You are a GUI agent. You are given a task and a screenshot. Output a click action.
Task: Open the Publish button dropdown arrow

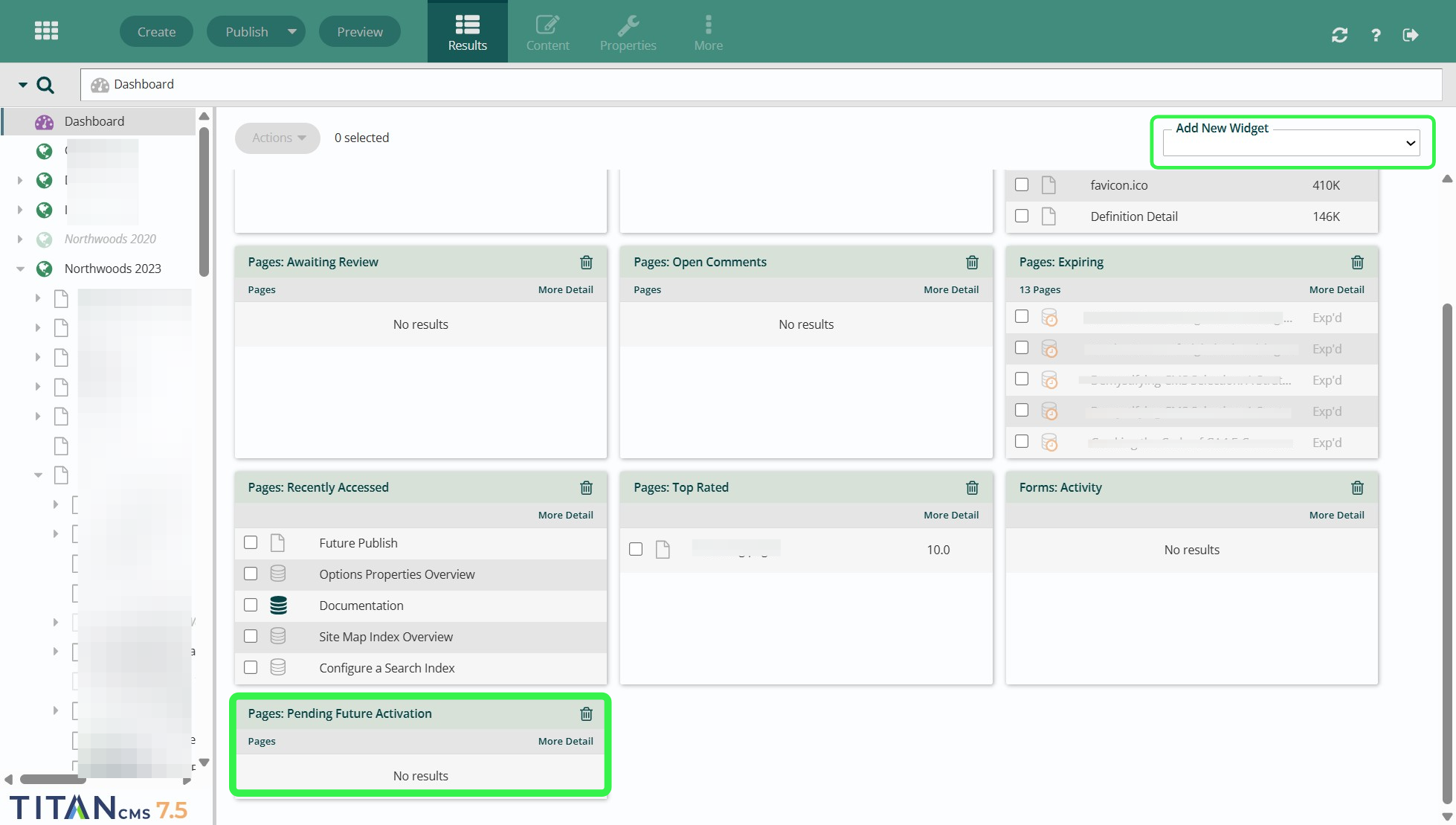(292, 31)
